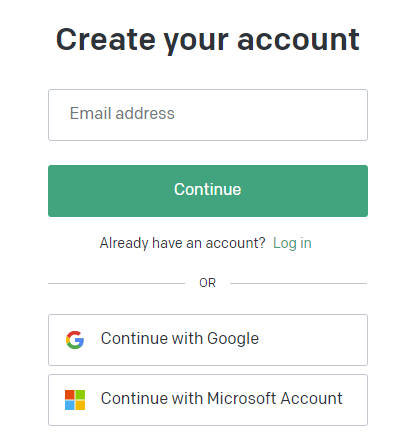Click the yellow square in Microsoft logo
Screen dimensions: 406x445
pos(80,405)
